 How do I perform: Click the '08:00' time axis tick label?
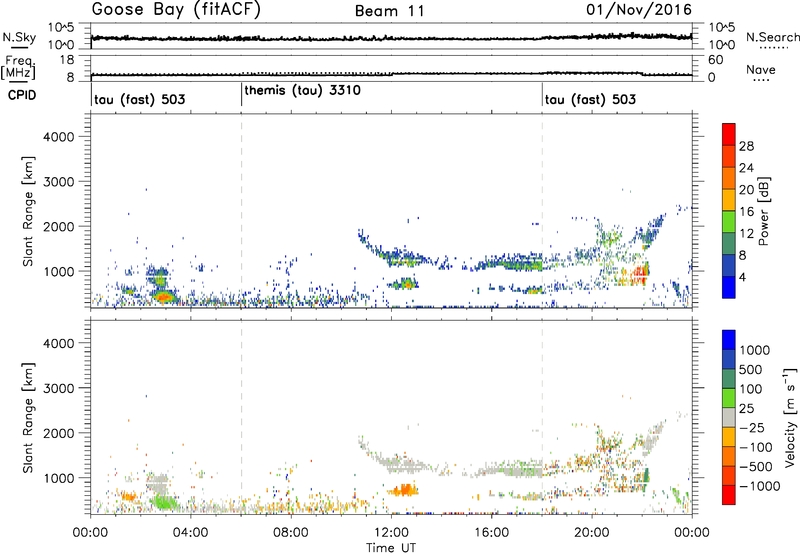(x=291, y=533)
